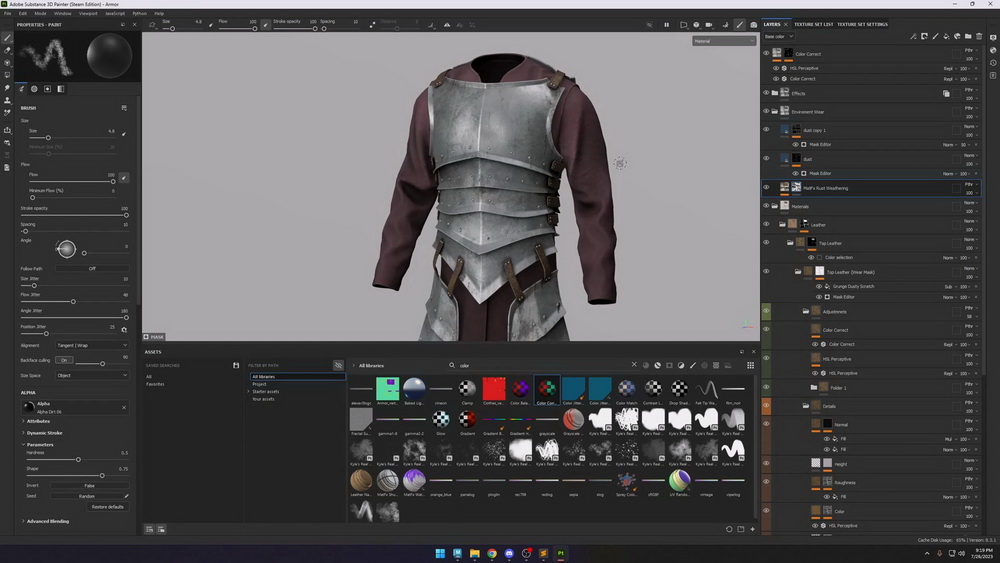Switch to the Texture Set List tab

click(x=813, y=24)
